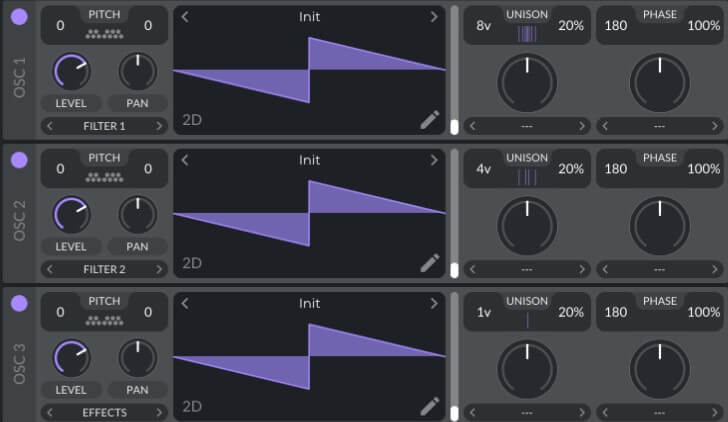The image size is (728, 422).
Task: Click the OSC 2 wavetable edit pencil
Action: tap(430, 263)
